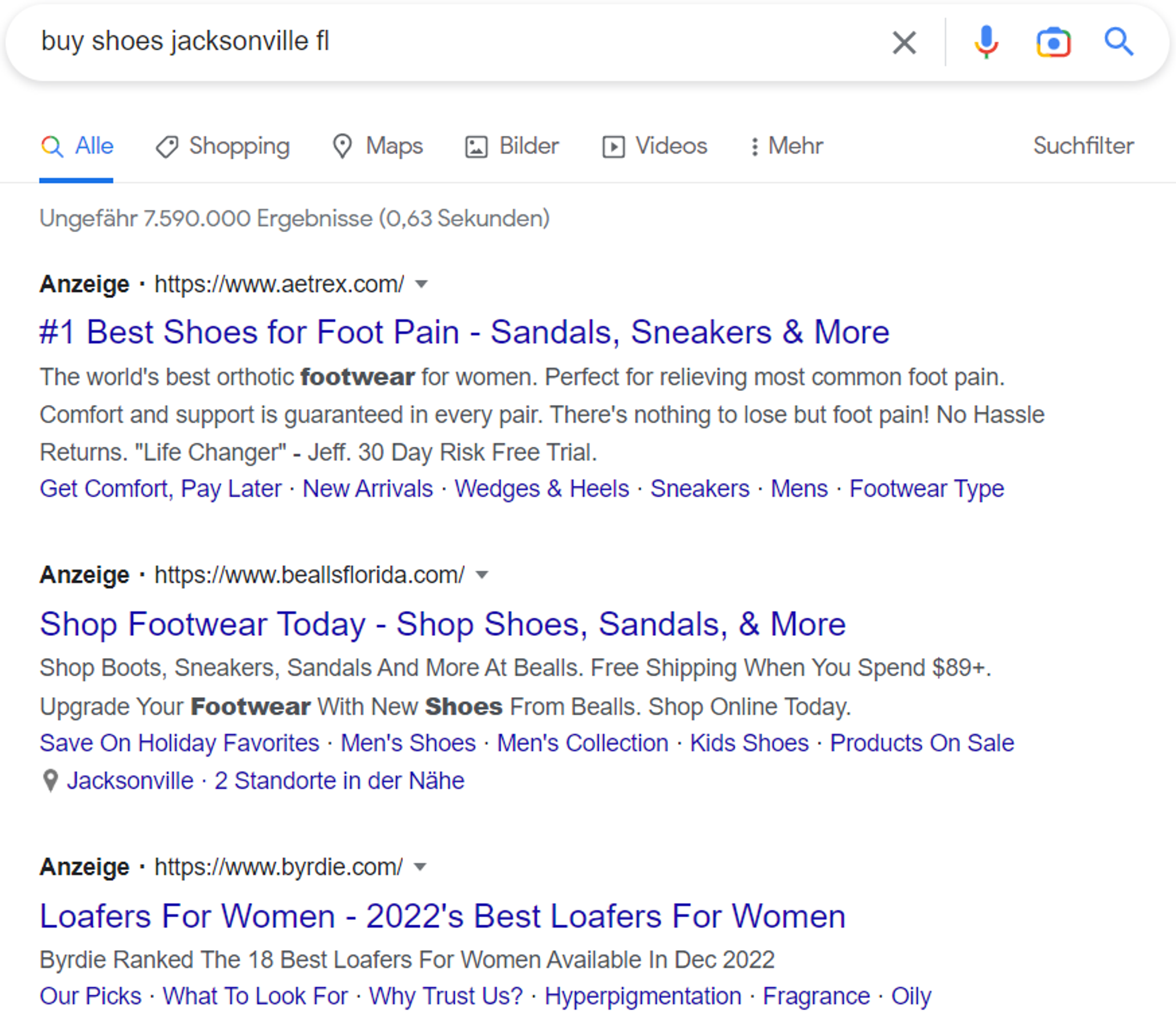Click the Videos play icon
1176x1027 pixels.
point(613,147)
